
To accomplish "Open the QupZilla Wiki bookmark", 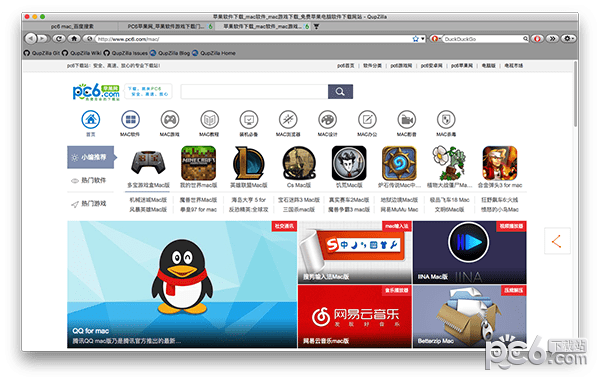I will [x=82, y=53].
